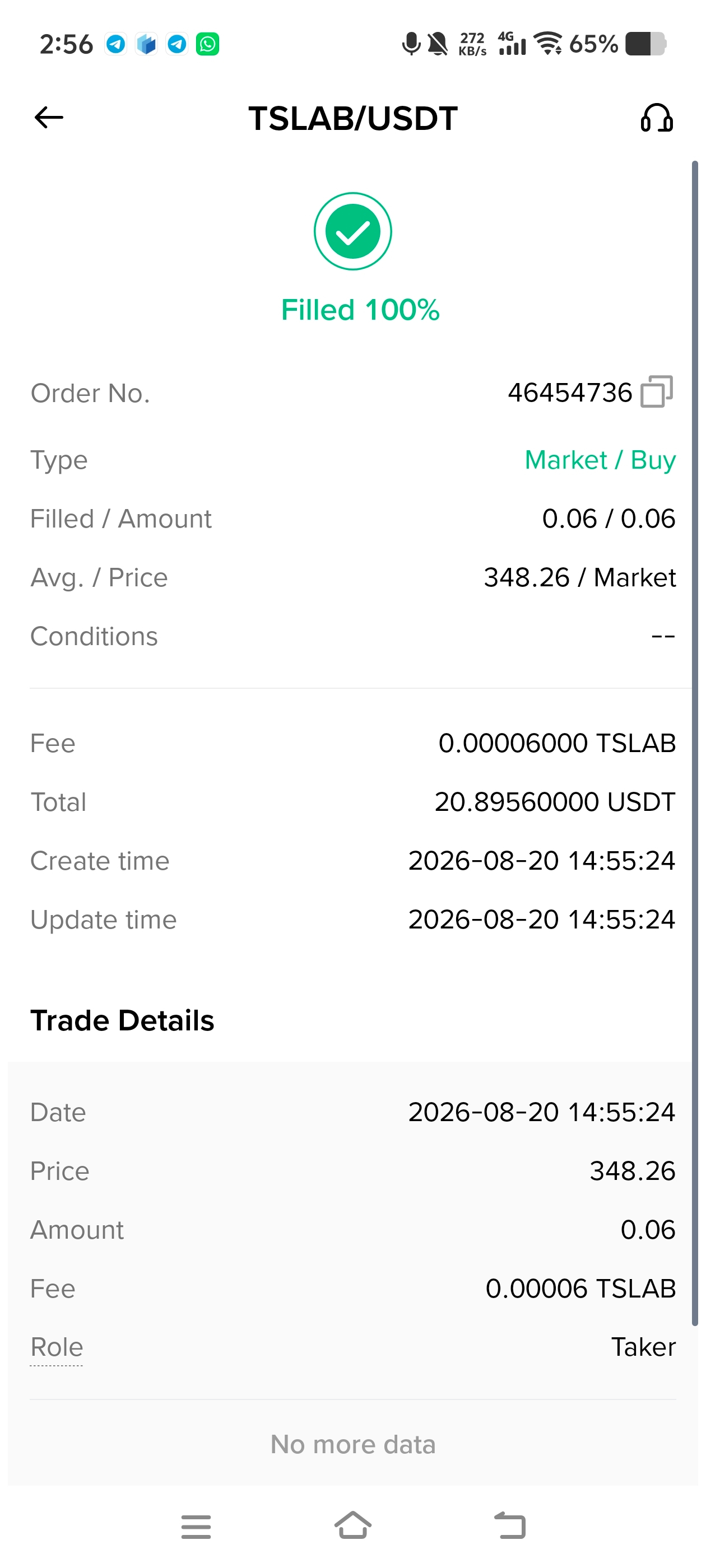
Task: Tap the Trade Details heading
Action: click(x=123, y=1021)
